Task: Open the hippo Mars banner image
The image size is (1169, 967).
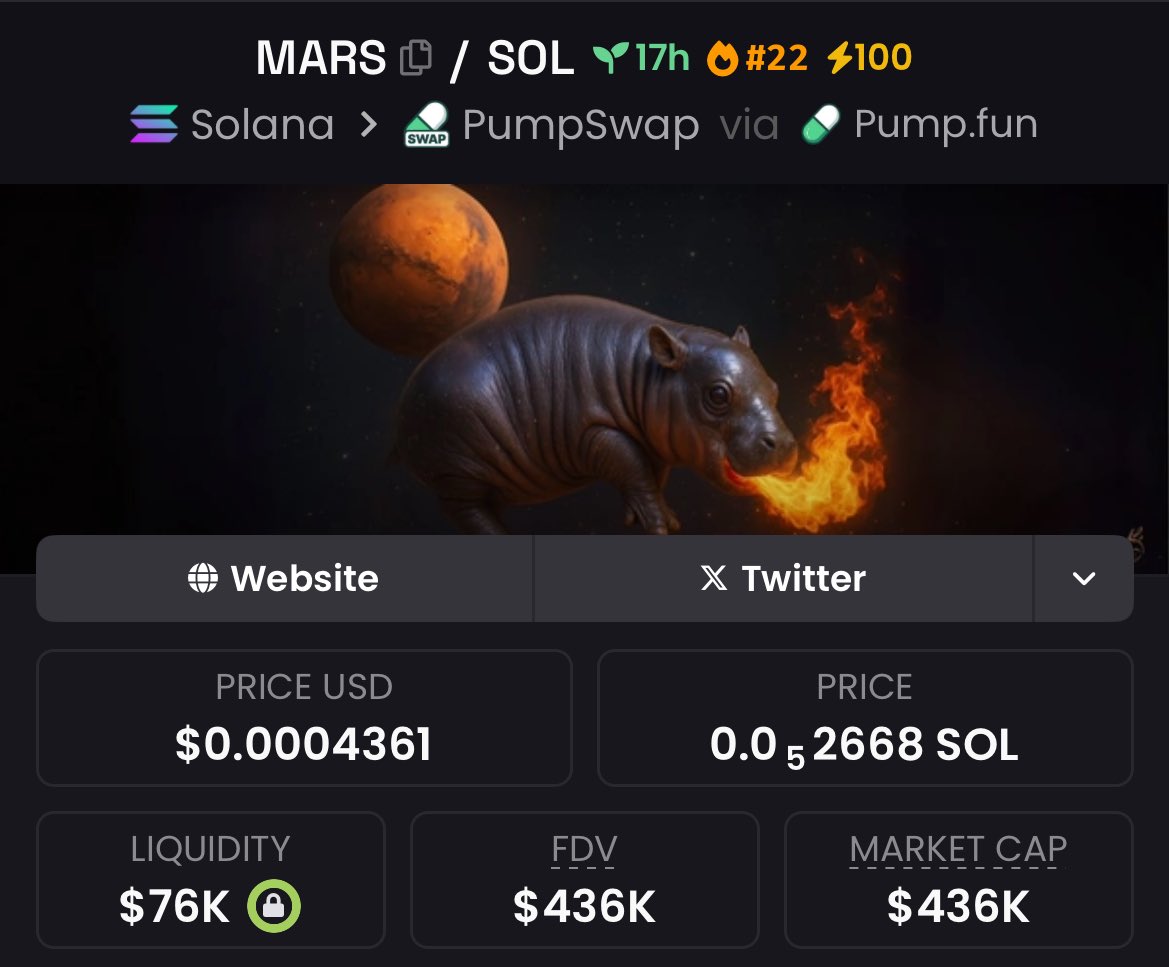Action: point(584,359)
